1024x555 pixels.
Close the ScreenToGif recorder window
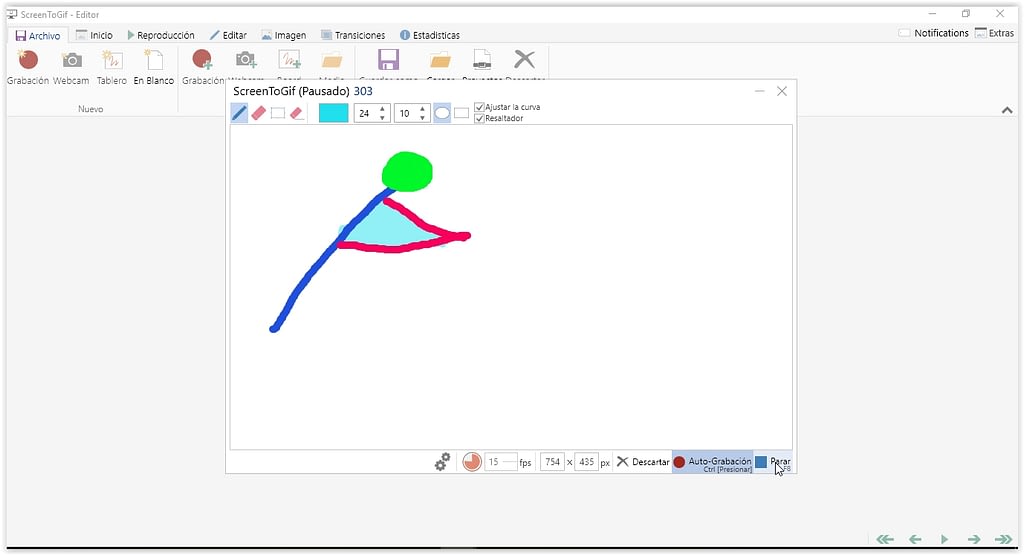coord(782,91)
